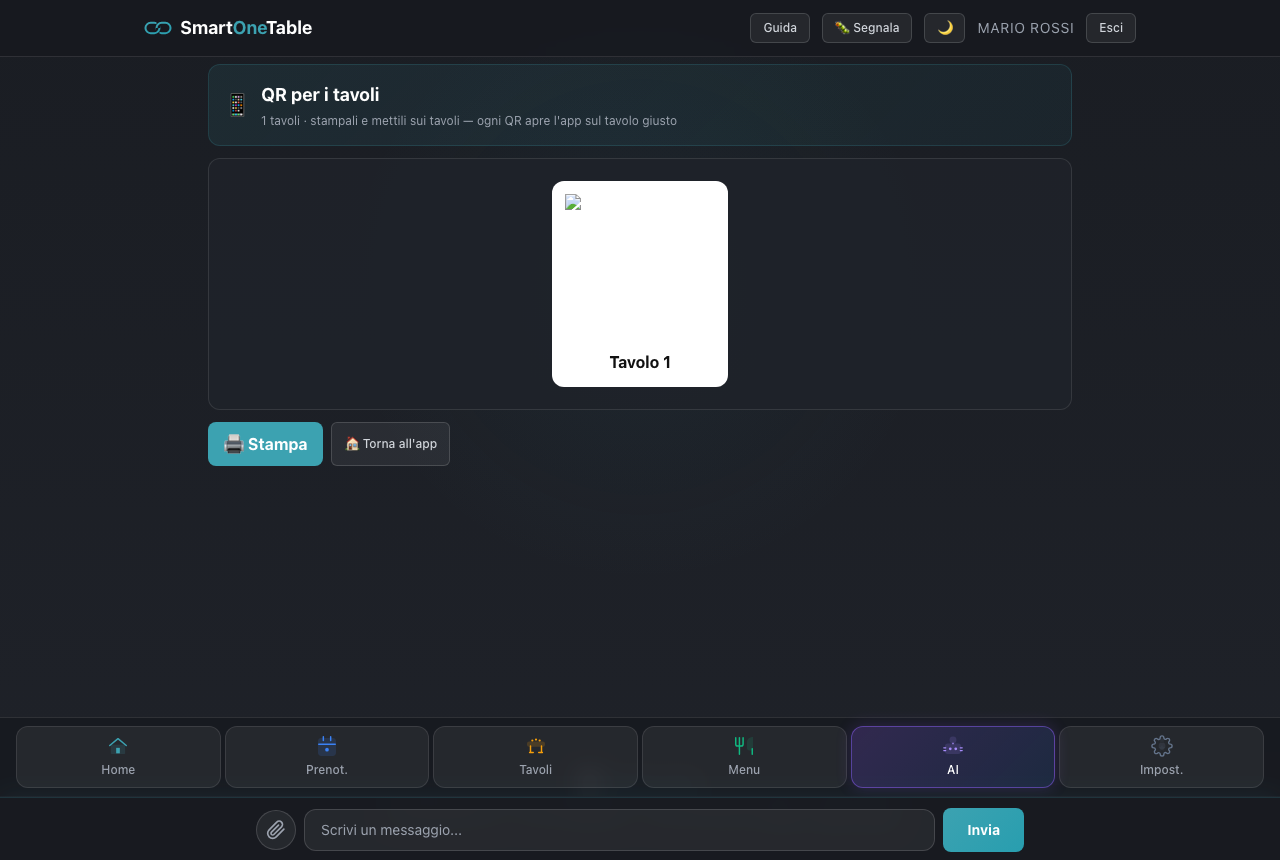Click the Tavolo 1 label
1280x860 pixels.
click(640, 362)
